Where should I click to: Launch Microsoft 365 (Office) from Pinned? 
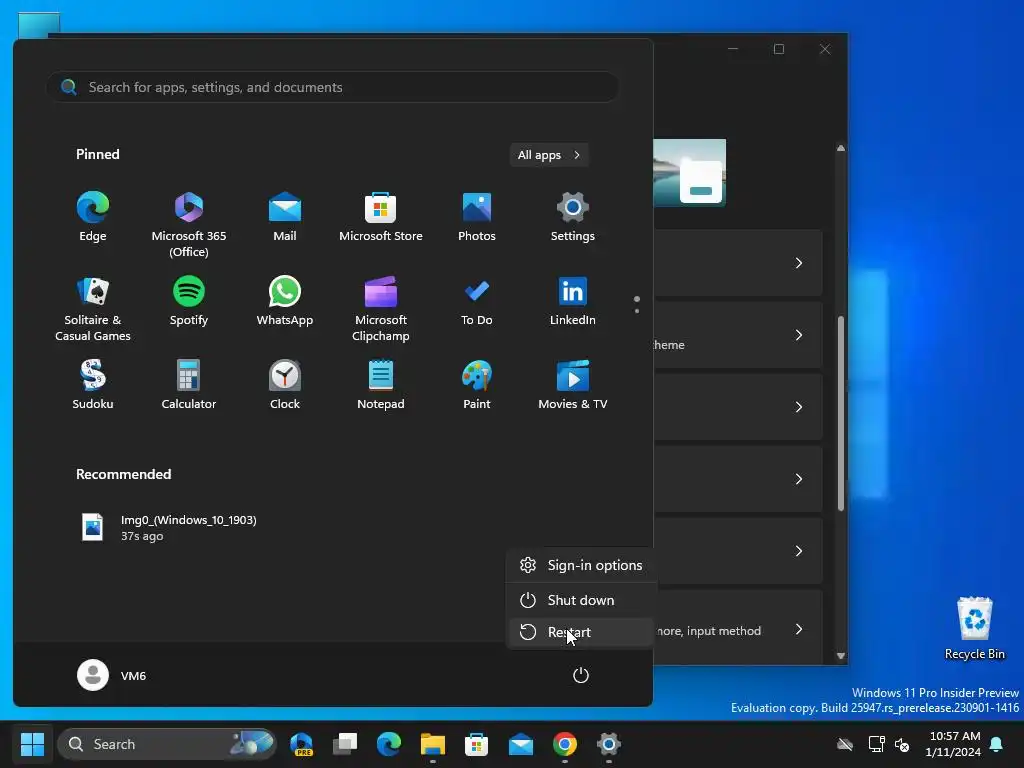[189, 224]
